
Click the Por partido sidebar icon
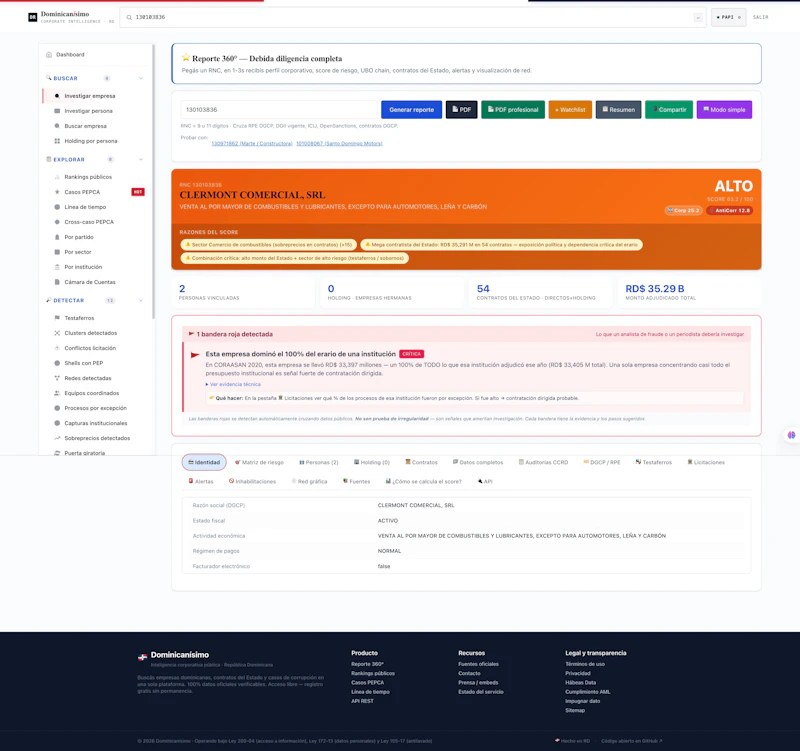[57, 237]
